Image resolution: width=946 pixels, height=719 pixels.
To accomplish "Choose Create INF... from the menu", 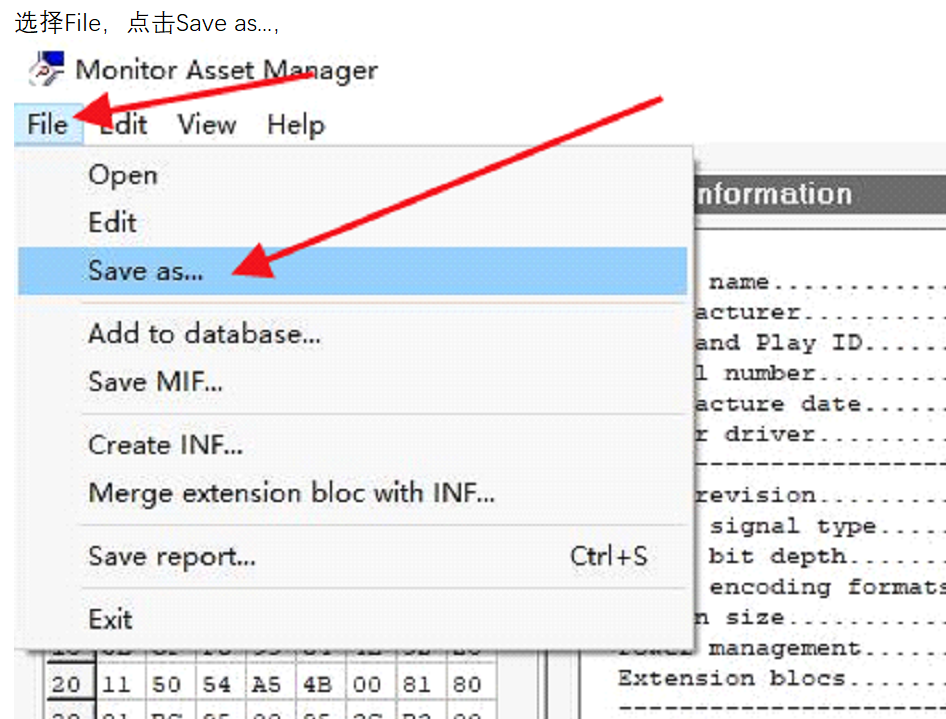I will 165,445.
